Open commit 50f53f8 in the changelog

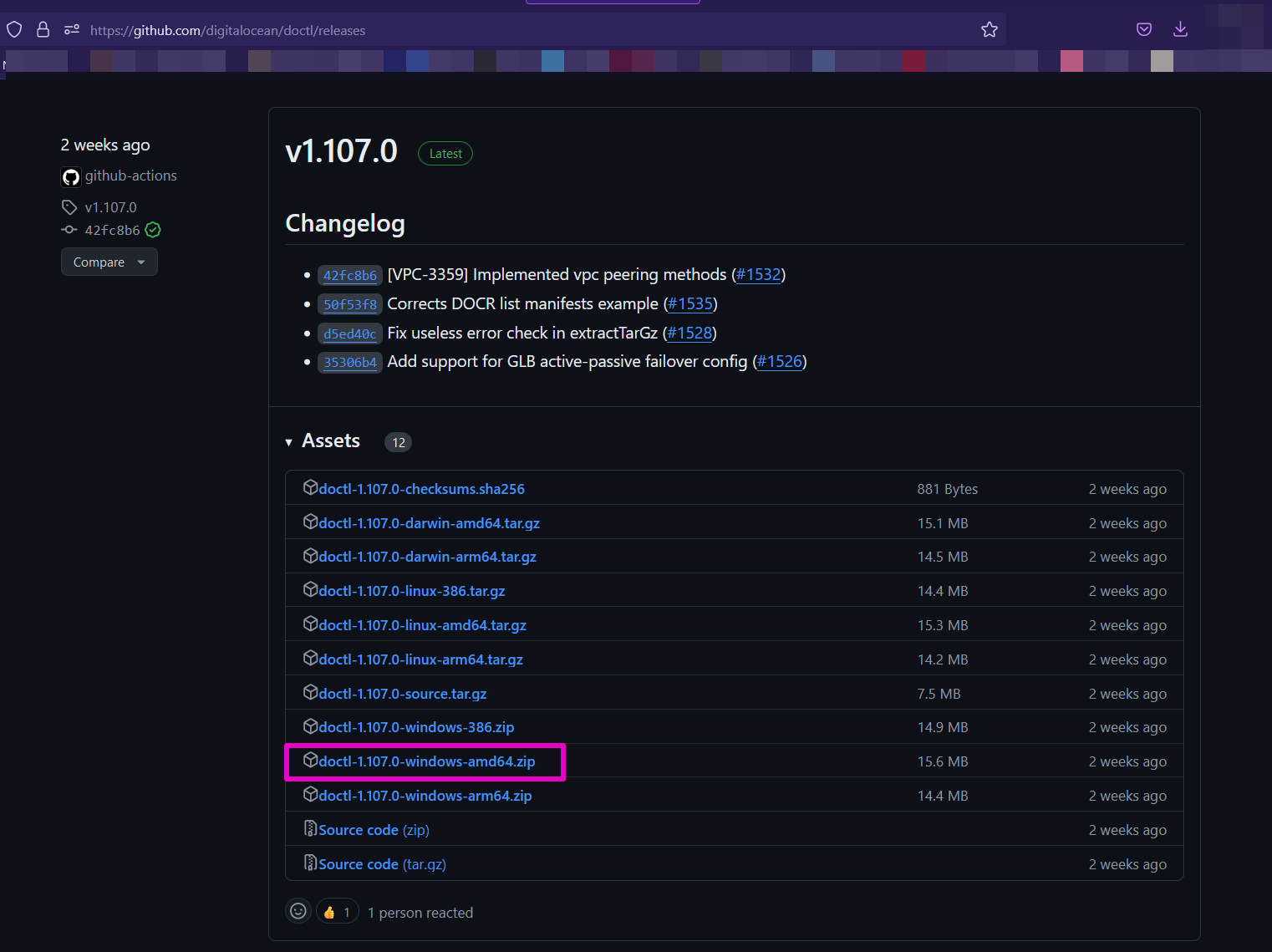point(350,304)
